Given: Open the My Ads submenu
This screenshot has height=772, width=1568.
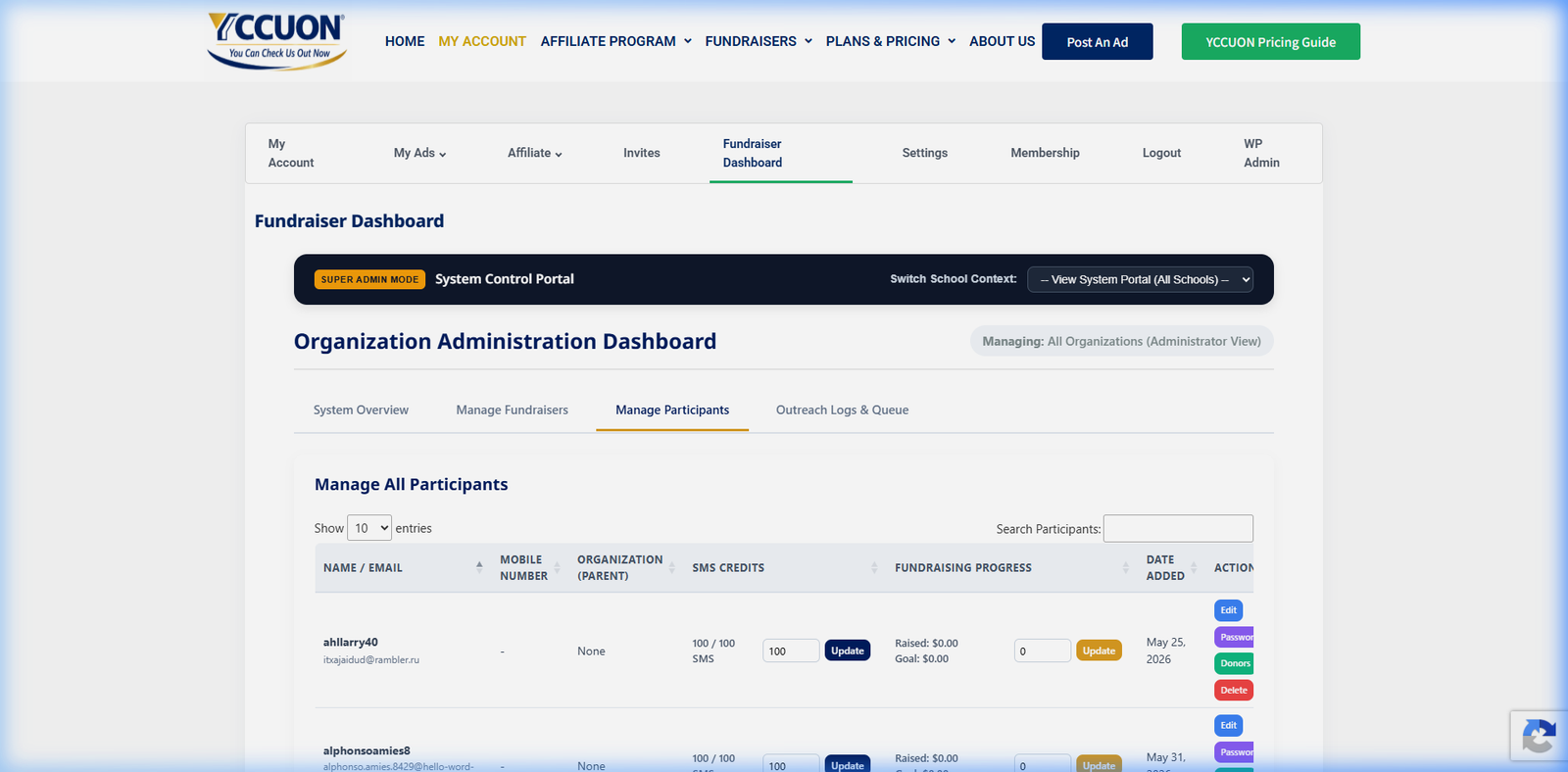Looking at the screenshot, I should (x=419, y=153).
